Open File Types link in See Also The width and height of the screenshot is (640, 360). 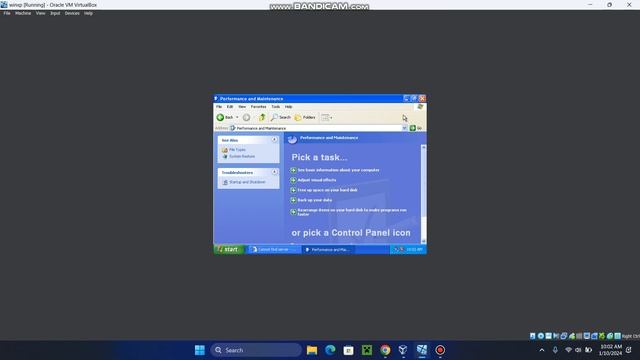pos(237,150)
